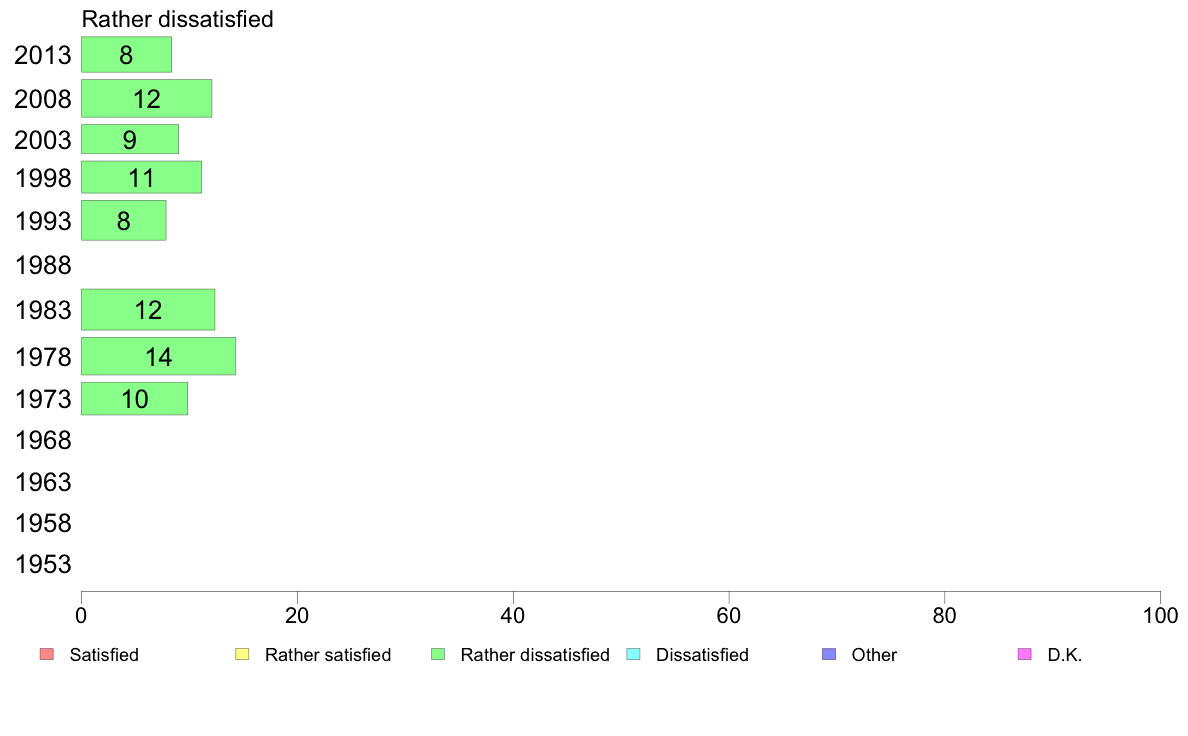Select the 1978 bar showing 14
The image size is (1188, 736).
tap(158, 356)
